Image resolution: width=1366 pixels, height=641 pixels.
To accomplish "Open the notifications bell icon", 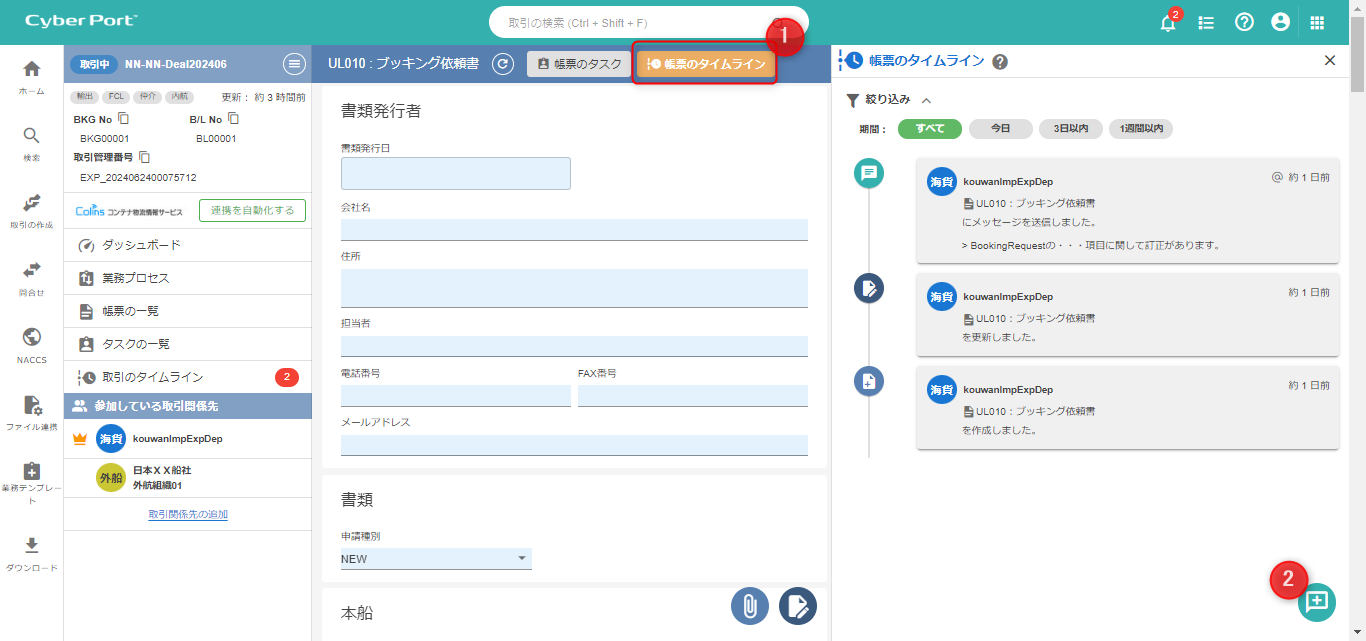I will pos(1167,23).
